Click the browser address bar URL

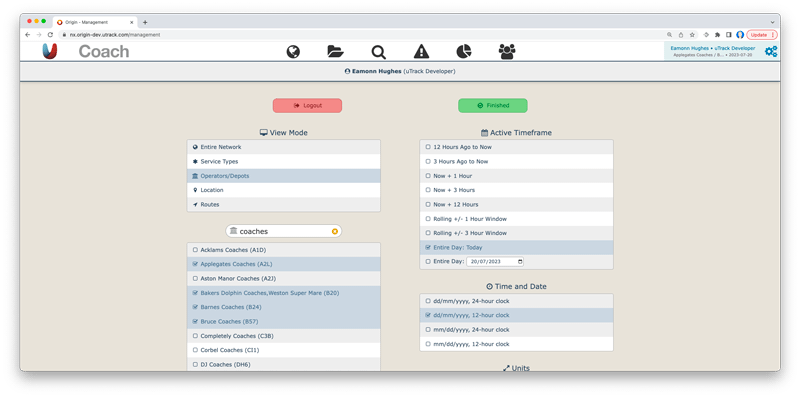coord(115,35)
